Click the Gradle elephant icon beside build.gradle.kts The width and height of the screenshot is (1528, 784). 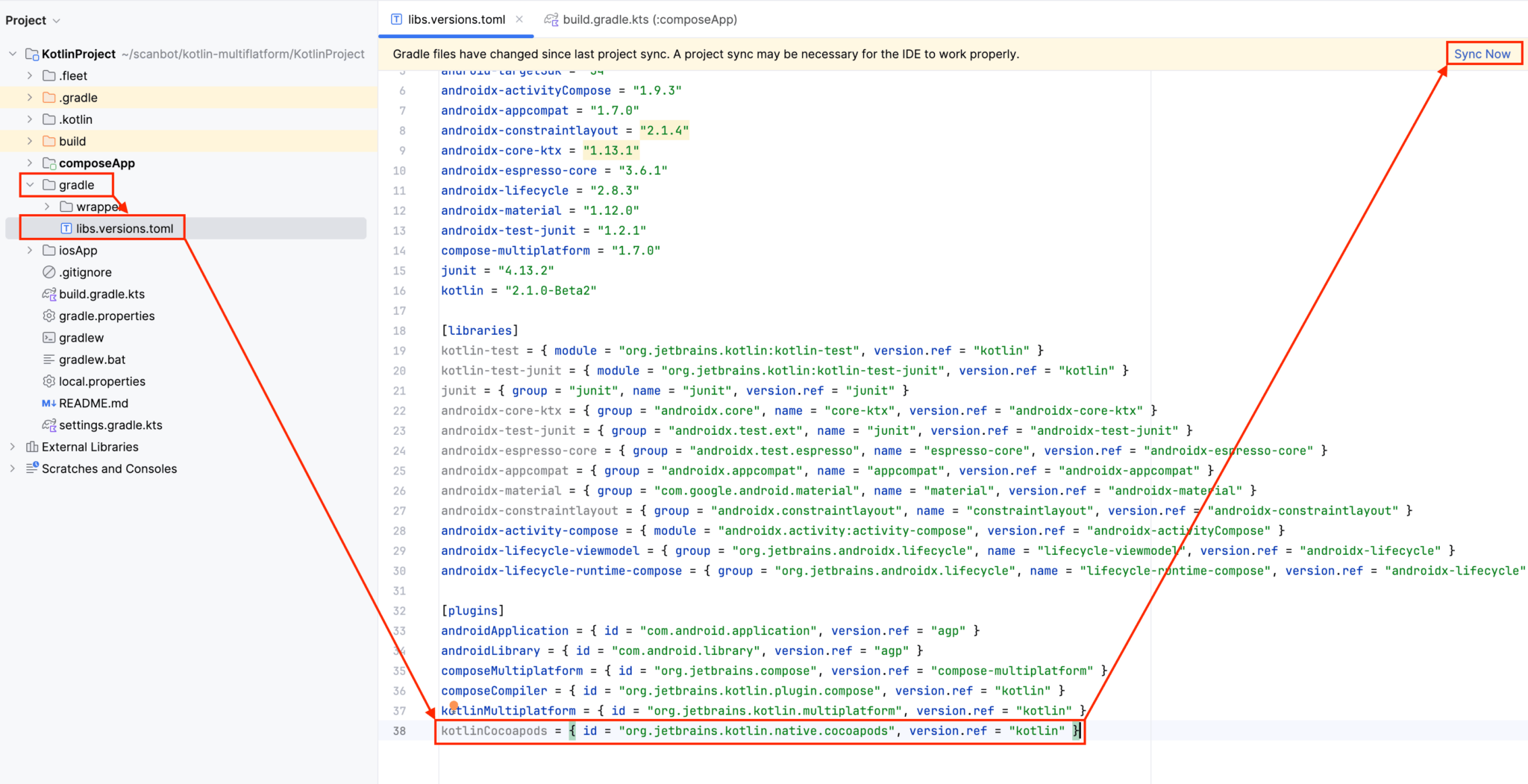click(48, 294)
